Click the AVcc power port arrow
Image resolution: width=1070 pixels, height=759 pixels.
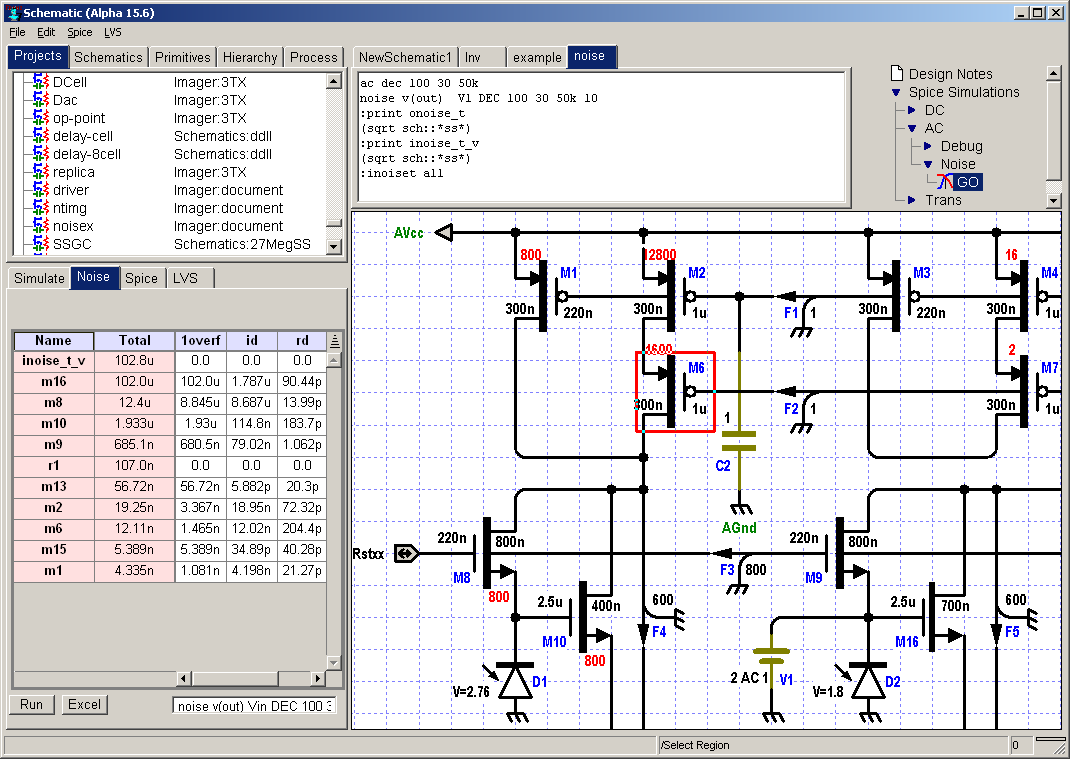[446, 232]
